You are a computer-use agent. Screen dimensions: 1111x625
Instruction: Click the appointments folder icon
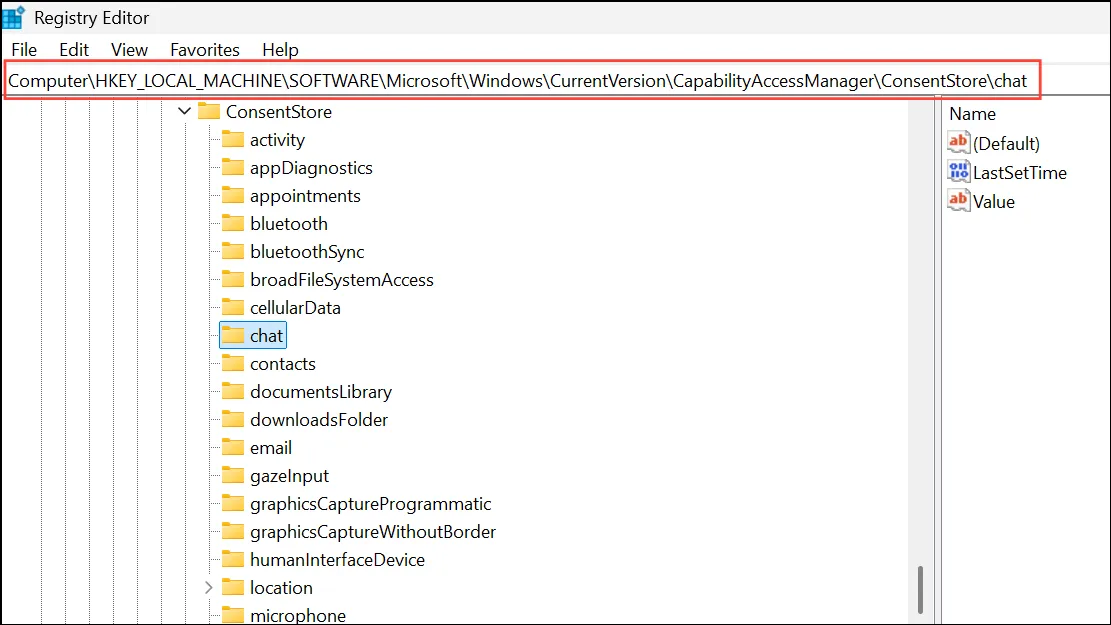click(x=232, y=195)
